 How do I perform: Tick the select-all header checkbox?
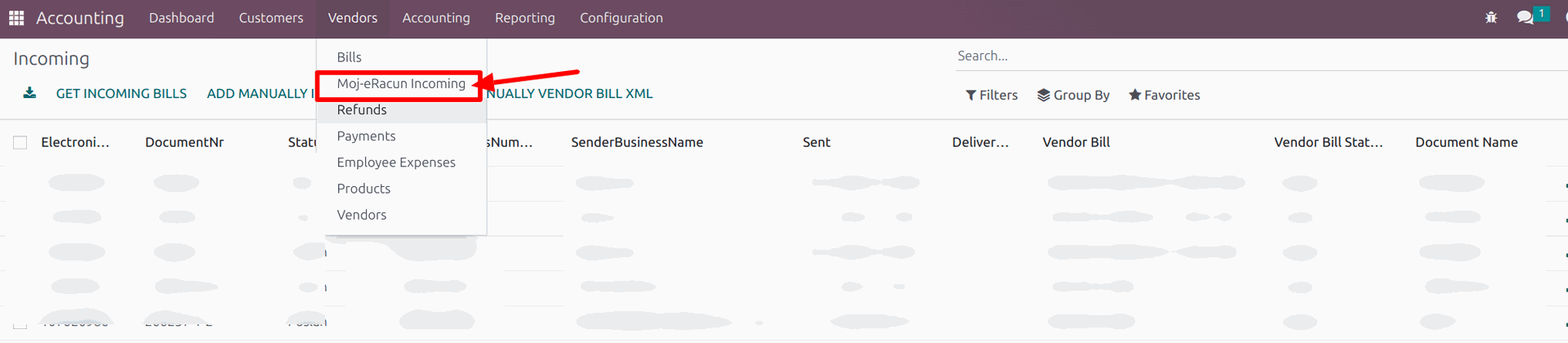[x=20, y=143]
